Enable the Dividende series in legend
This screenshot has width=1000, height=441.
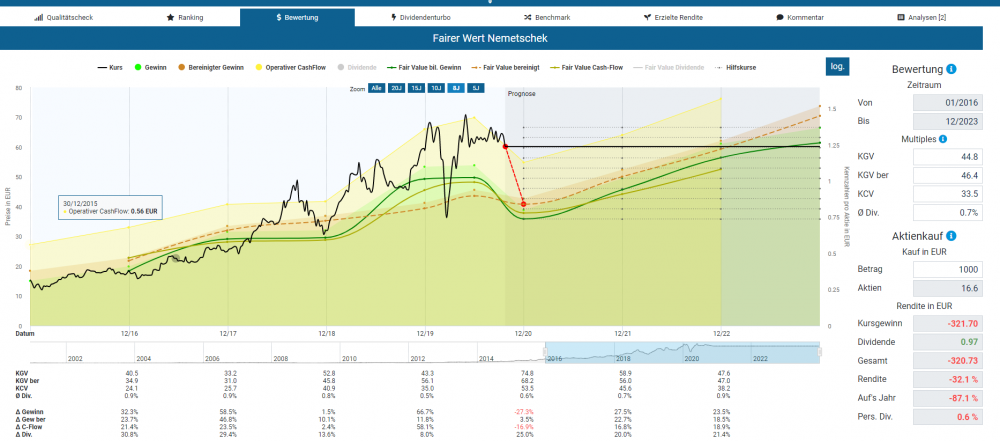coord(357,67)
